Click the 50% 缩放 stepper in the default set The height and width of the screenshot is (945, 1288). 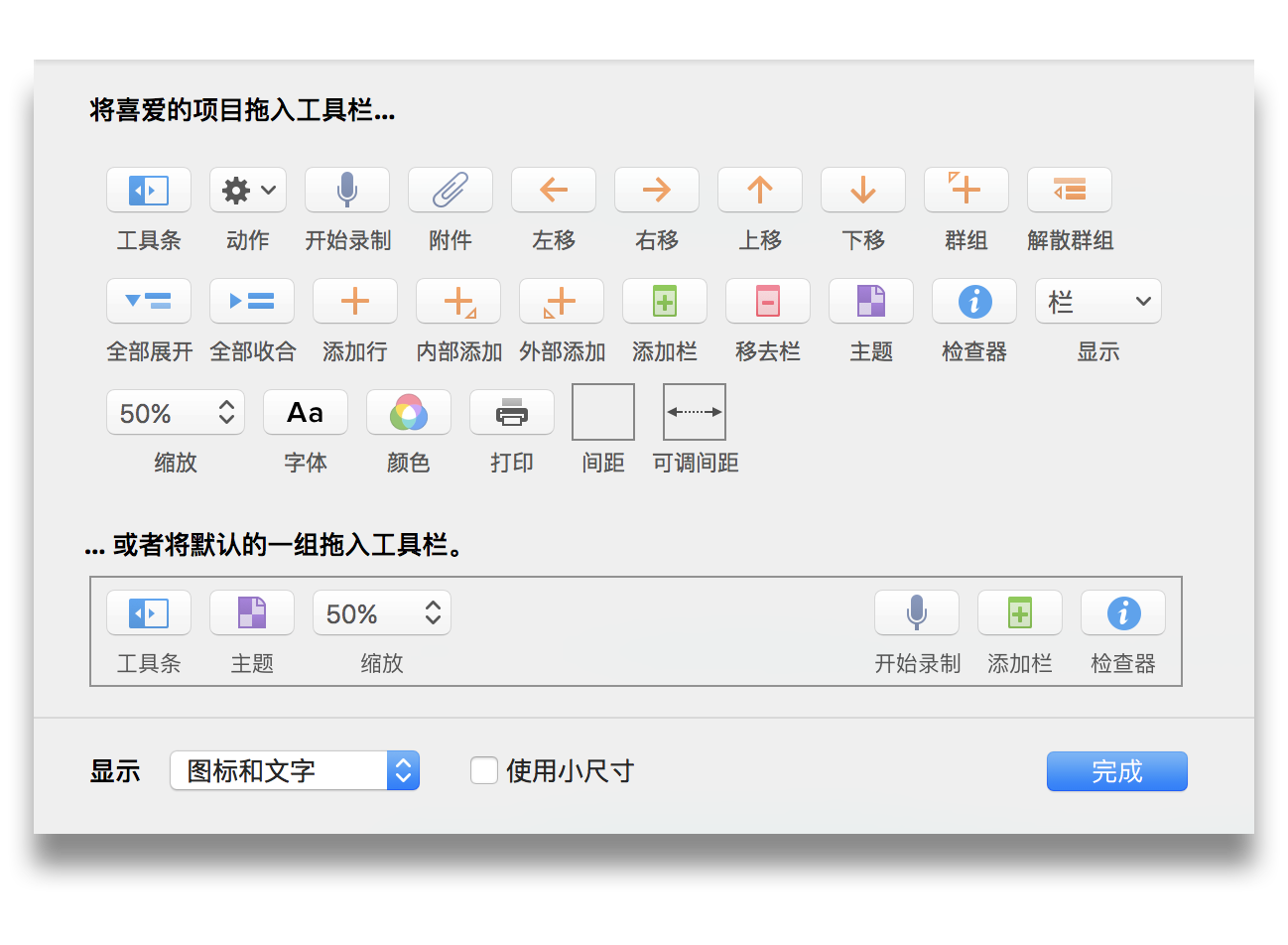click(x=382, y=612)
